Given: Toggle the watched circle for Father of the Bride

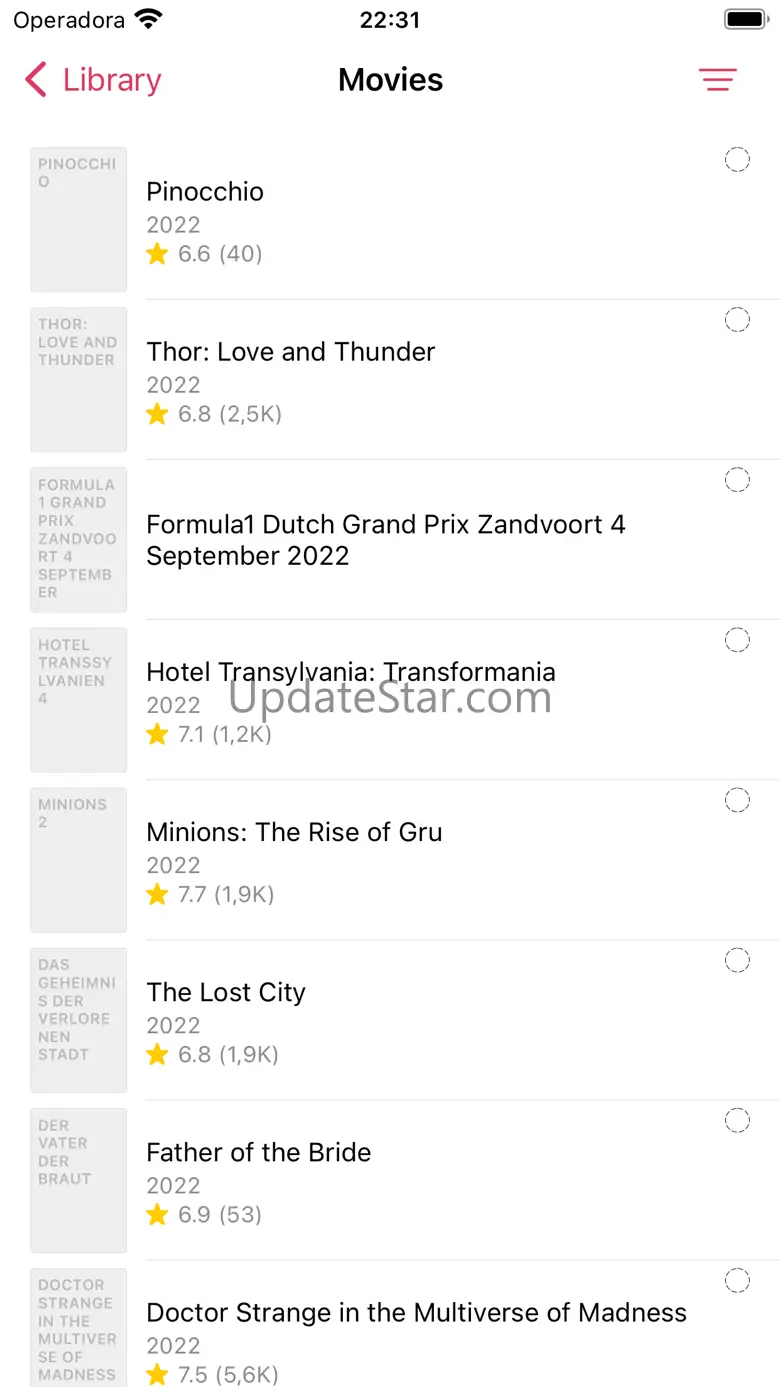Looking at the screenshot, I should (737, 1120).
